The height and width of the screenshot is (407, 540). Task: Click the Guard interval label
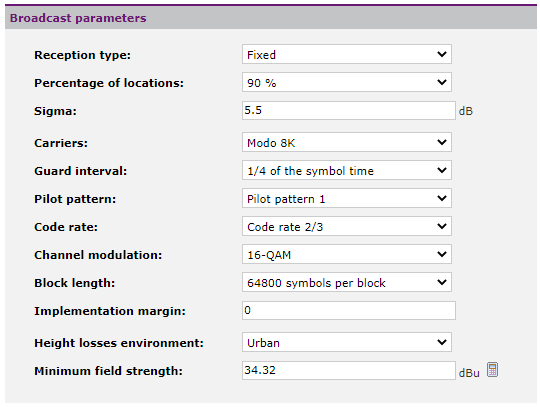point(81,171)
